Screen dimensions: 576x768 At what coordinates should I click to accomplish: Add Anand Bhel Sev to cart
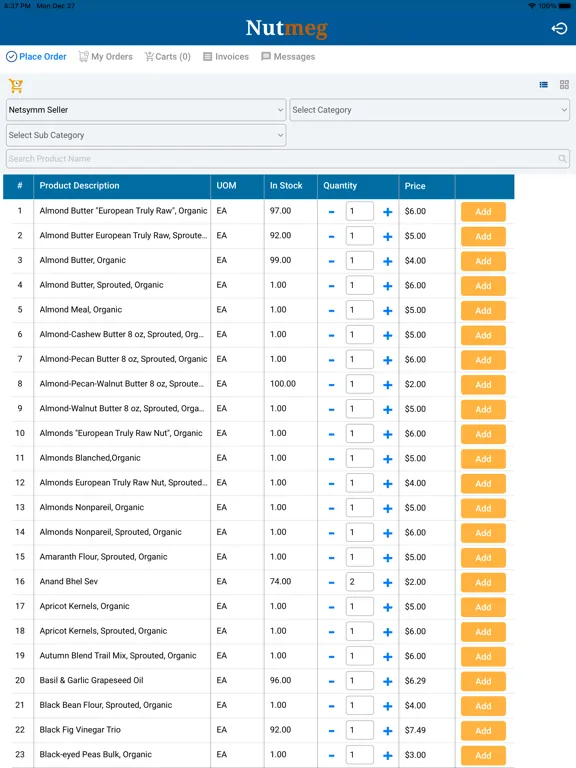tap(483, 583)
